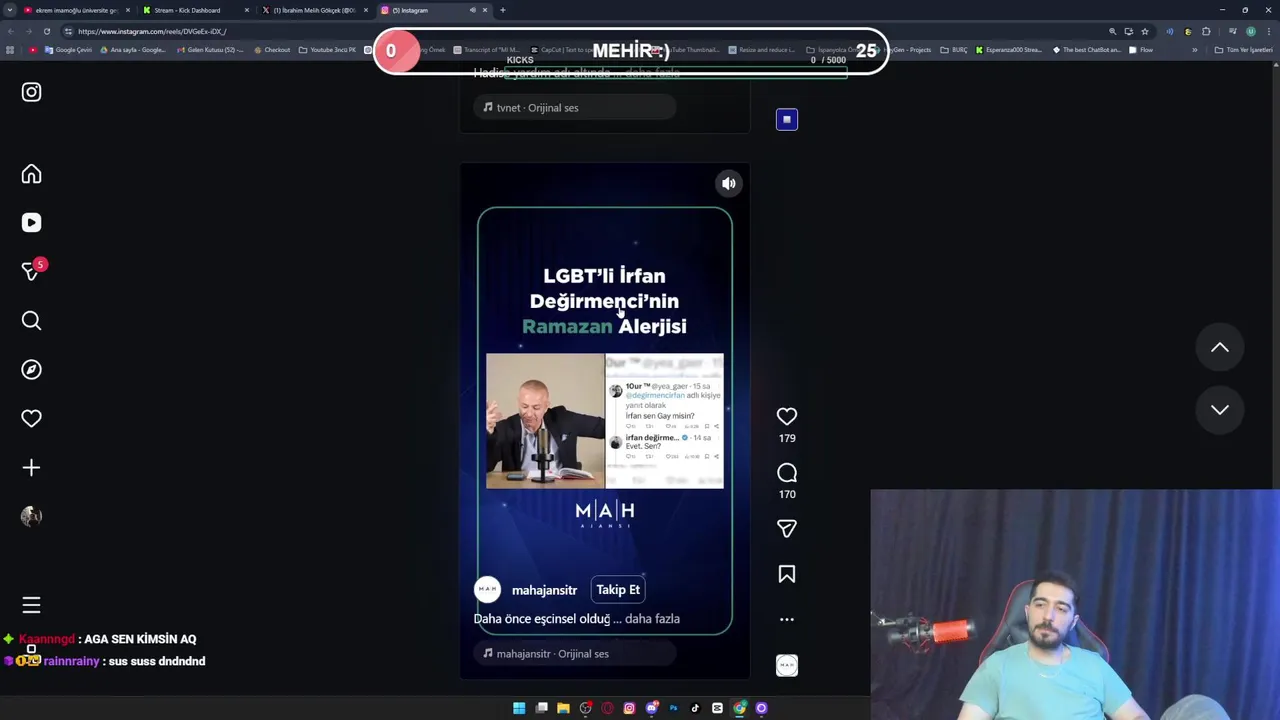This screenshot has height=720, width=1280.
Task: Bookmark page with star icon
Action: (1145, 31)
